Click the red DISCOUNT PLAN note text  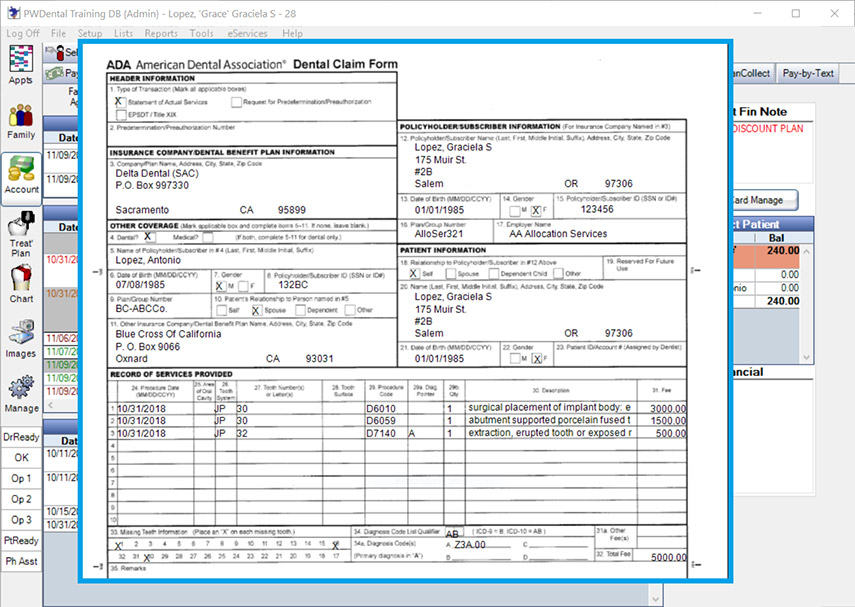(768, 129)
